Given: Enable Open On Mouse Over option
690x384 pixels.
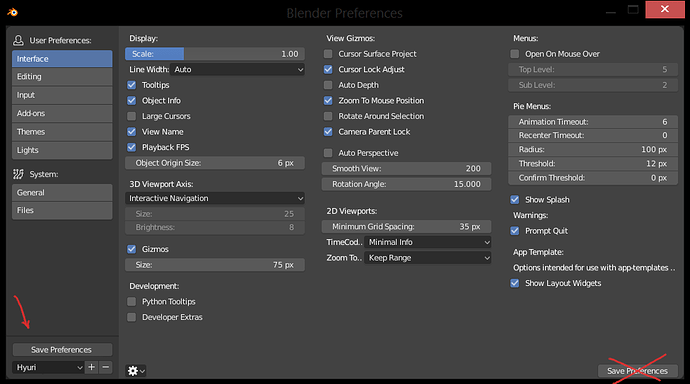Looking at the screenshot, I should 514,54.
